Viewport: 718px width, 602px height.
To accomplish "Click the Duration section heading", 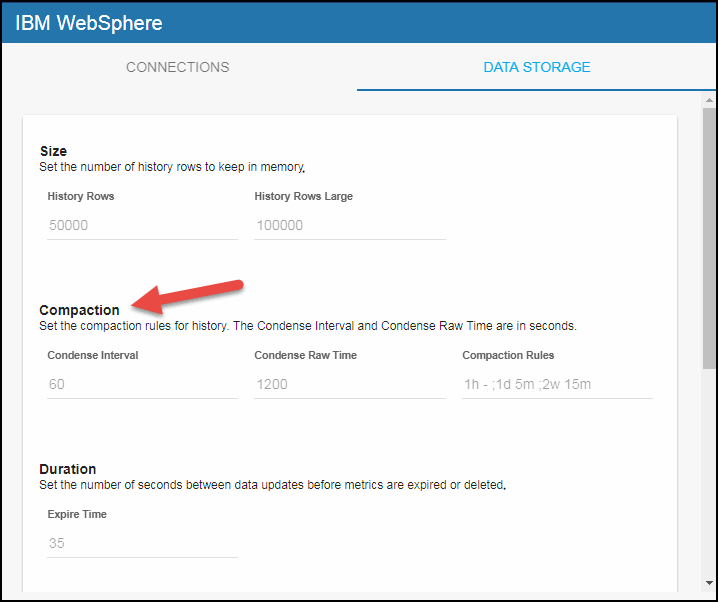I will coord(68,469).
